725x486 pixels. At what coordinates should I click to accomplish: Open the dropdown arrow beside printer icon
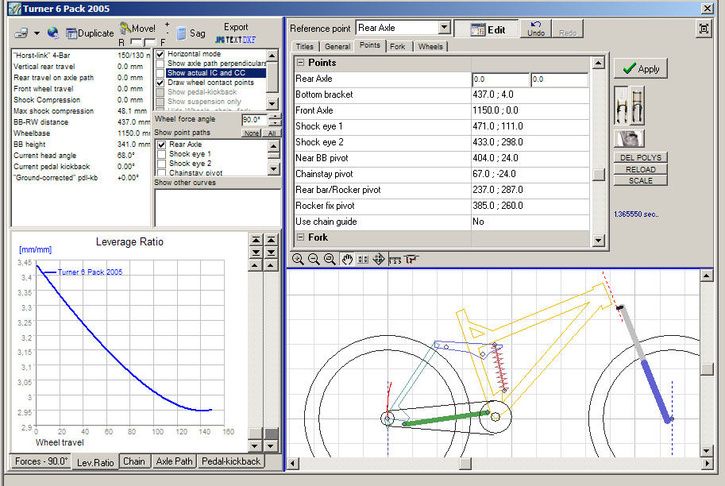37,33
